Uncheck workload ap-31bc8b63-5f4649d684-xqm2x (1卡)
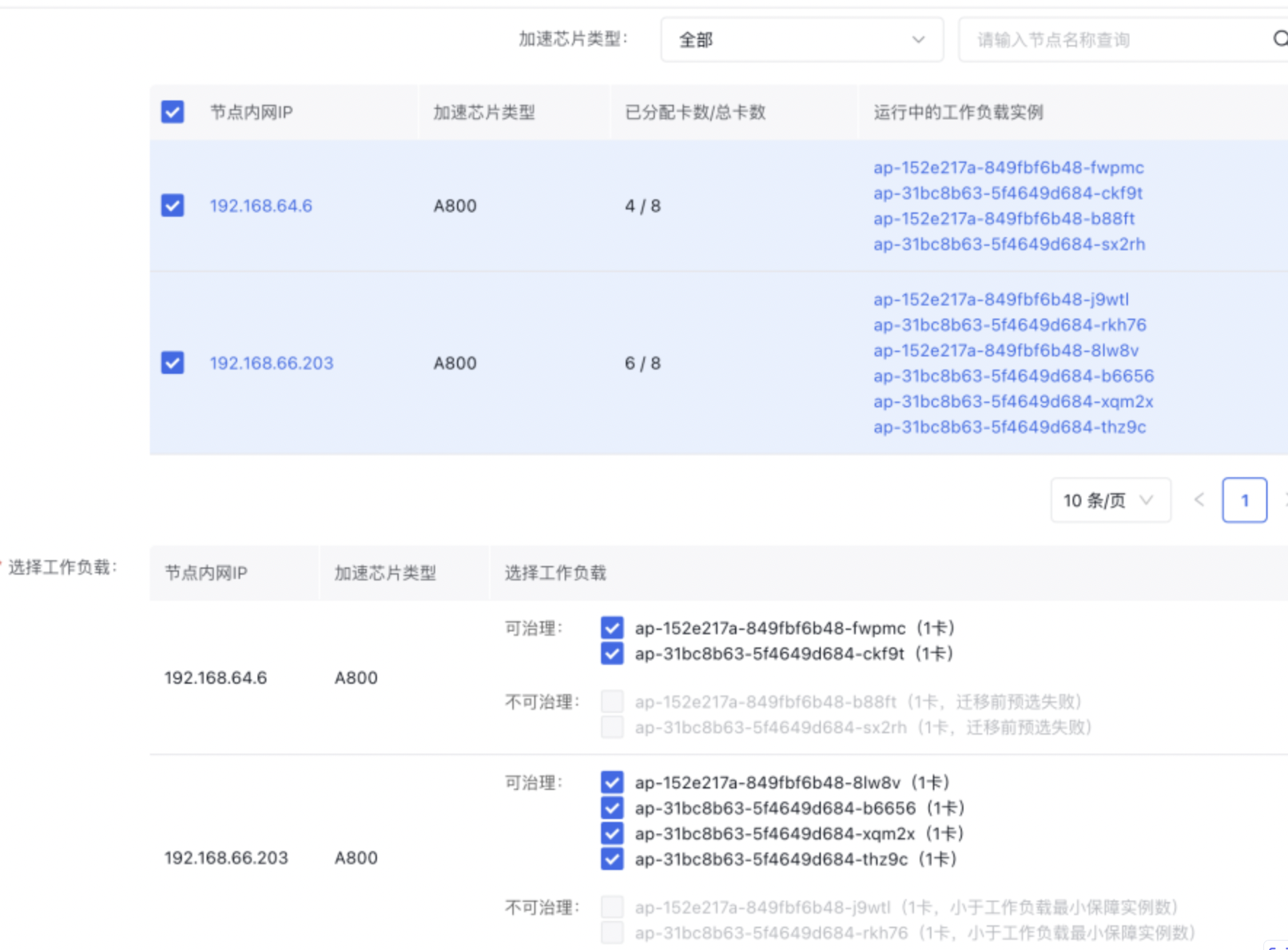 tap(611, 834)
